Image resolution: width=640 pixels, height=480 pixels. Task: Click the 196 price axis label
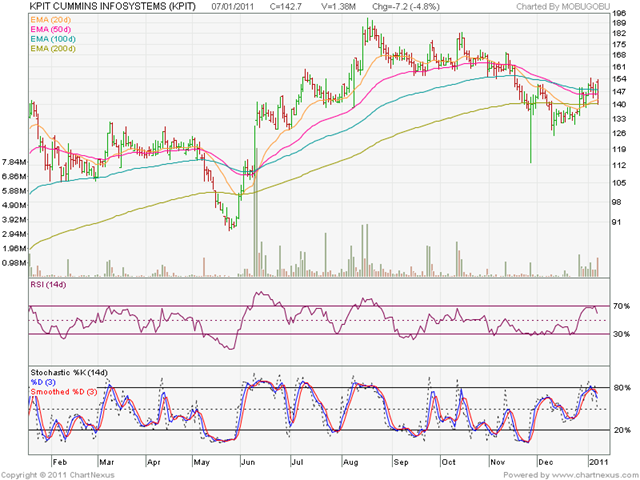(619, 13)
